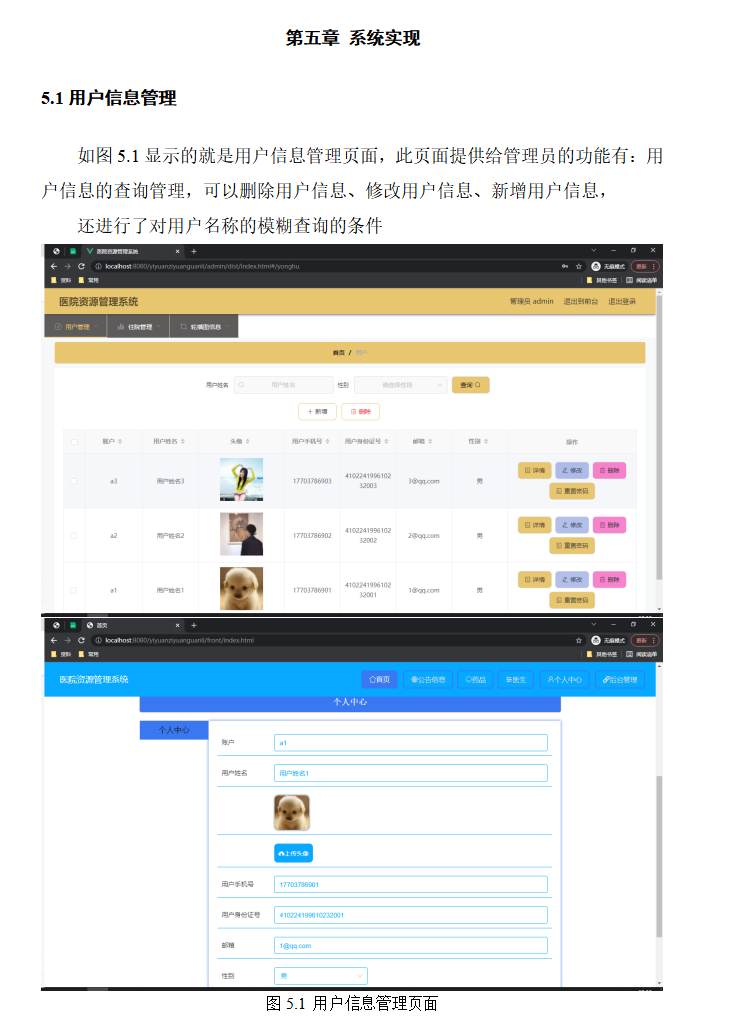The height and width of the screenshot is (1033, 747).
Task: Toggle the select-all checkbox in table header
Action: [73, 441]
